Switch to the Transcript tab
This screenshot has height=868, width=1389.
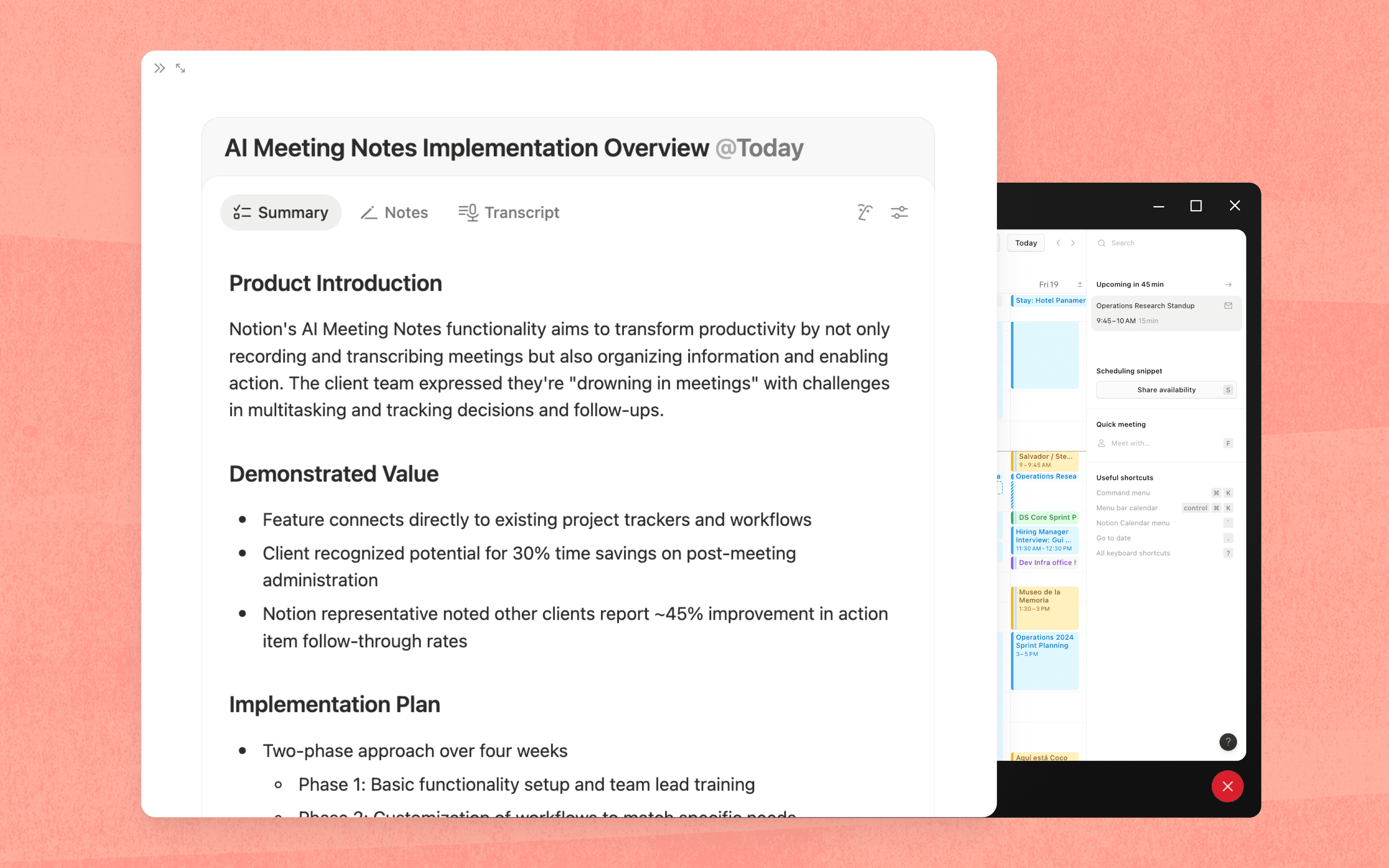509,212
